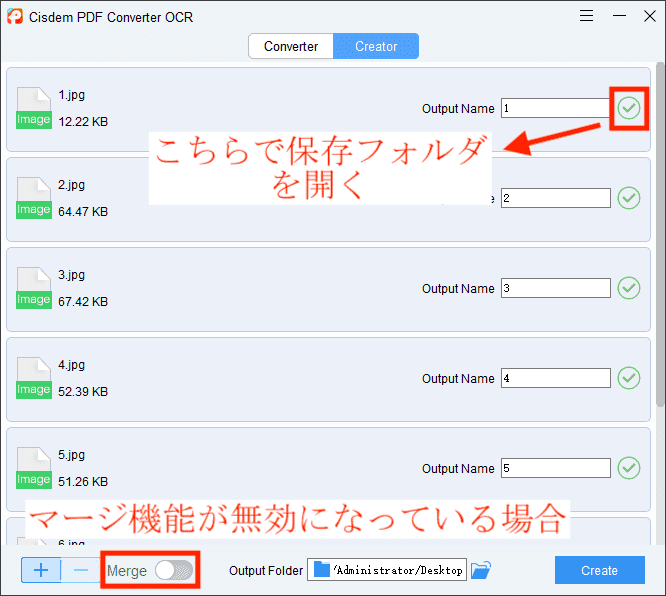666x596 pixels.
Task: Select the 3.jpg file name
Action: pyautogui.click(x=71, y=275)
